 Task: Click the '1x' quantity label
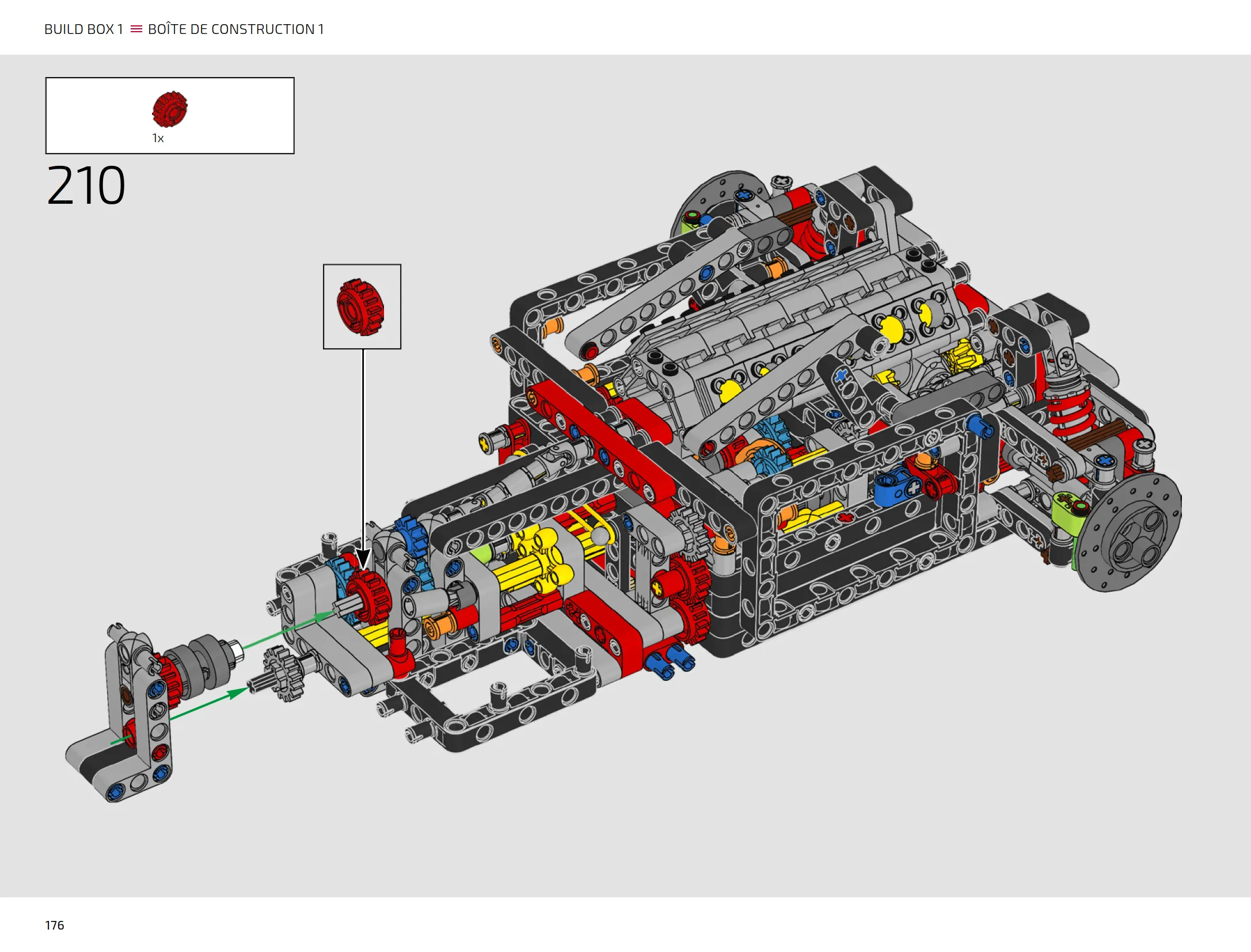(x=158, y=138)
